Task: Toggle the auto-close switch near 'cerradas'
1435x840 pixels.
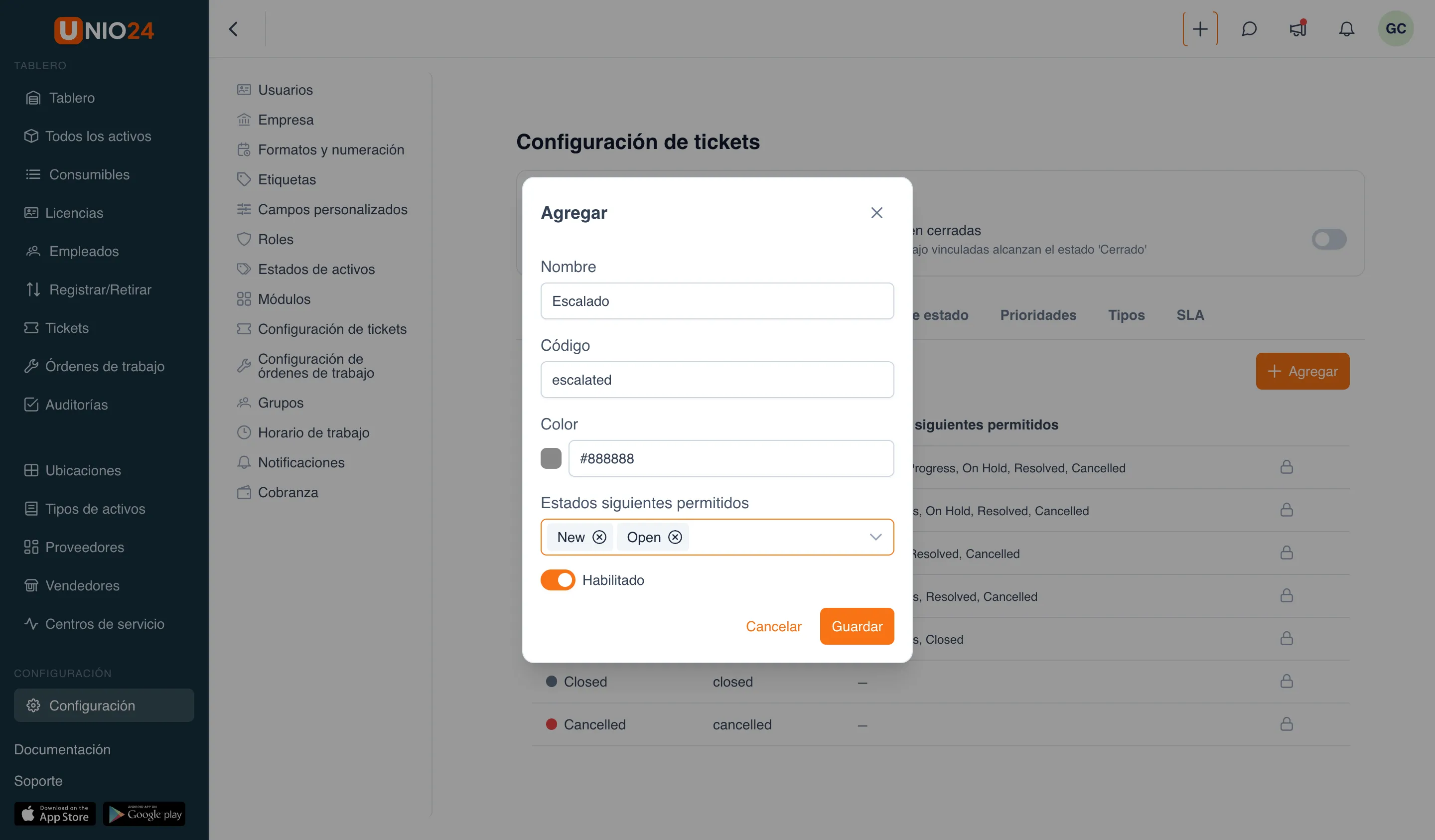Action: [1328, 239]
